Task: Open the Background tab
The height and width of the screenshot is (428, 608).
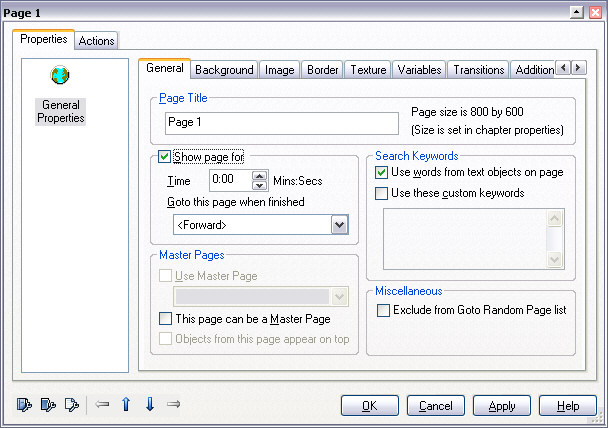Action: coord(224,70)
